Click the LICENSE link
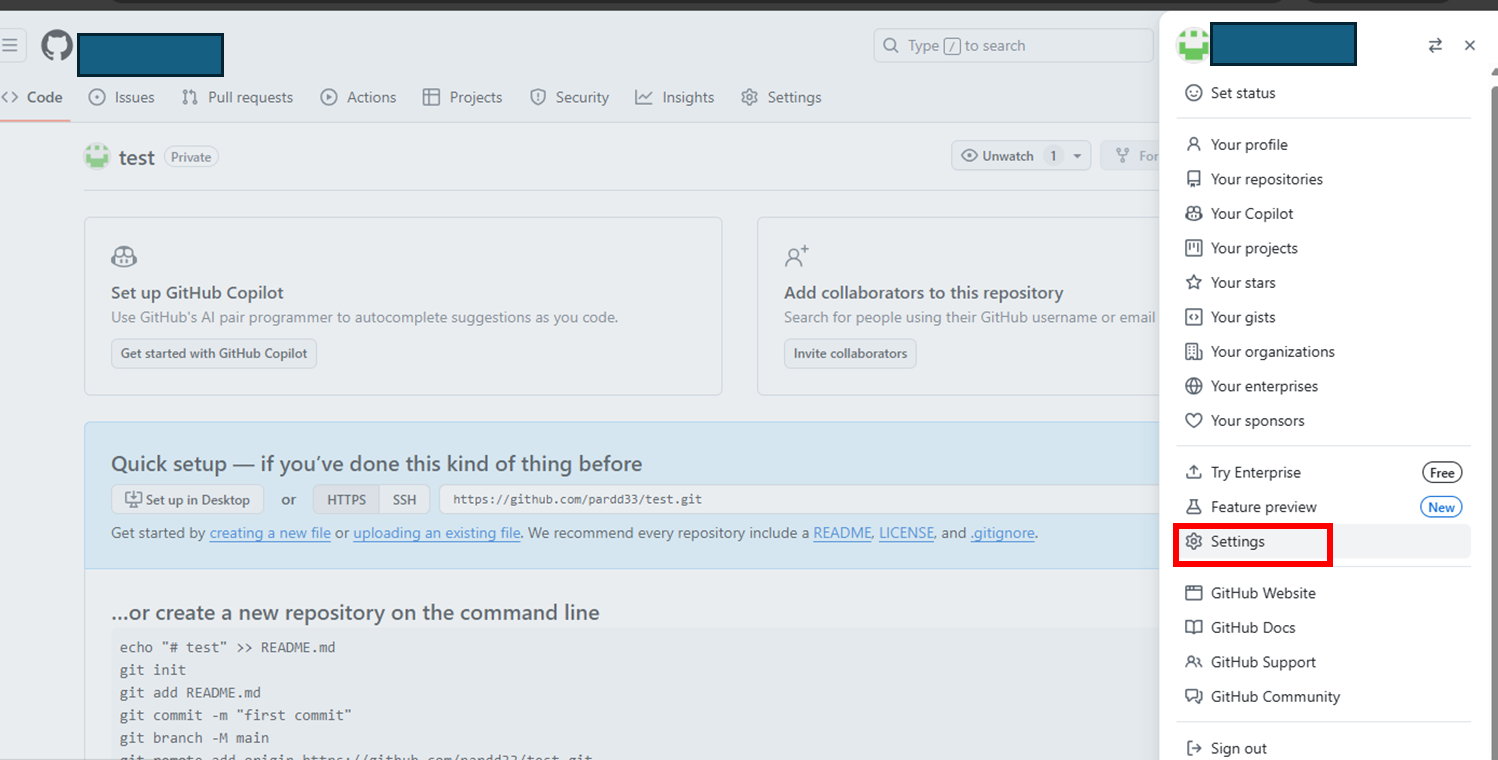 click(906, 533)
